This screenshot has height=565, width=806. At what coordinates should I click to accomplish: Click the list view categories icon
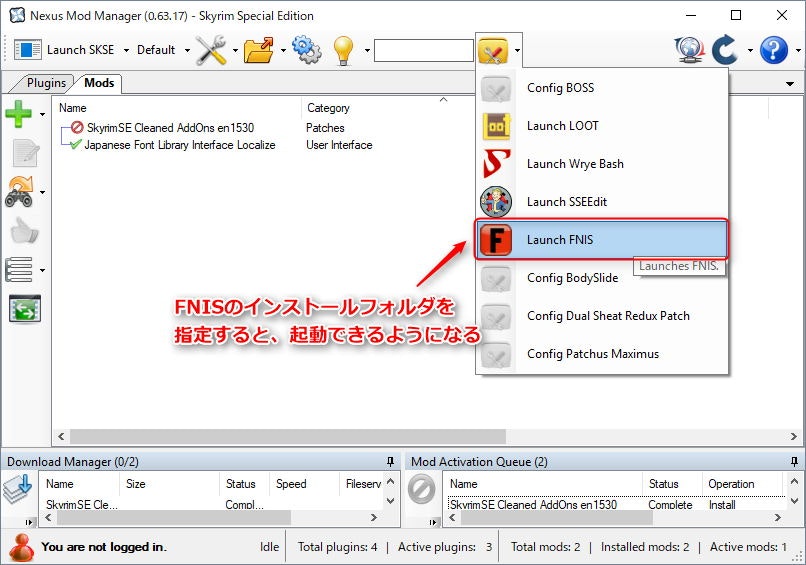[19, 269]
